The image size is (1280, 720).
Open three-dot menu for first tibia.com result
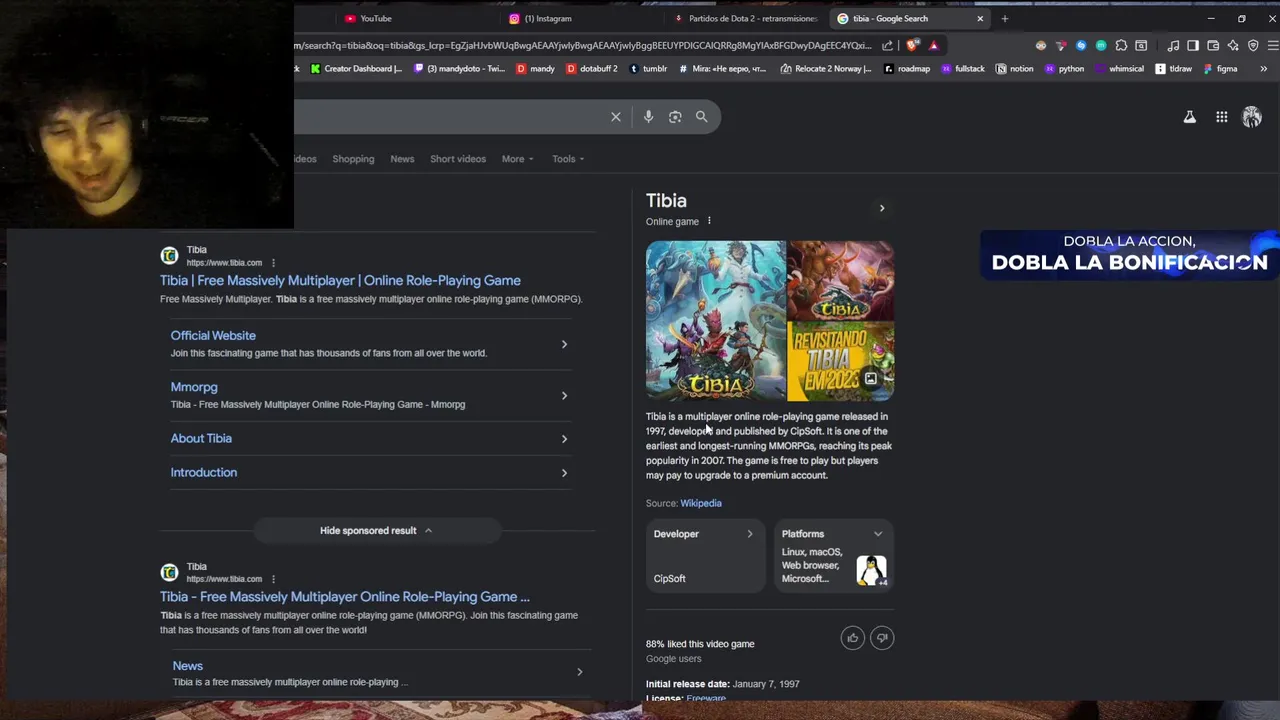pyautogui.click(x=273, y=263)
